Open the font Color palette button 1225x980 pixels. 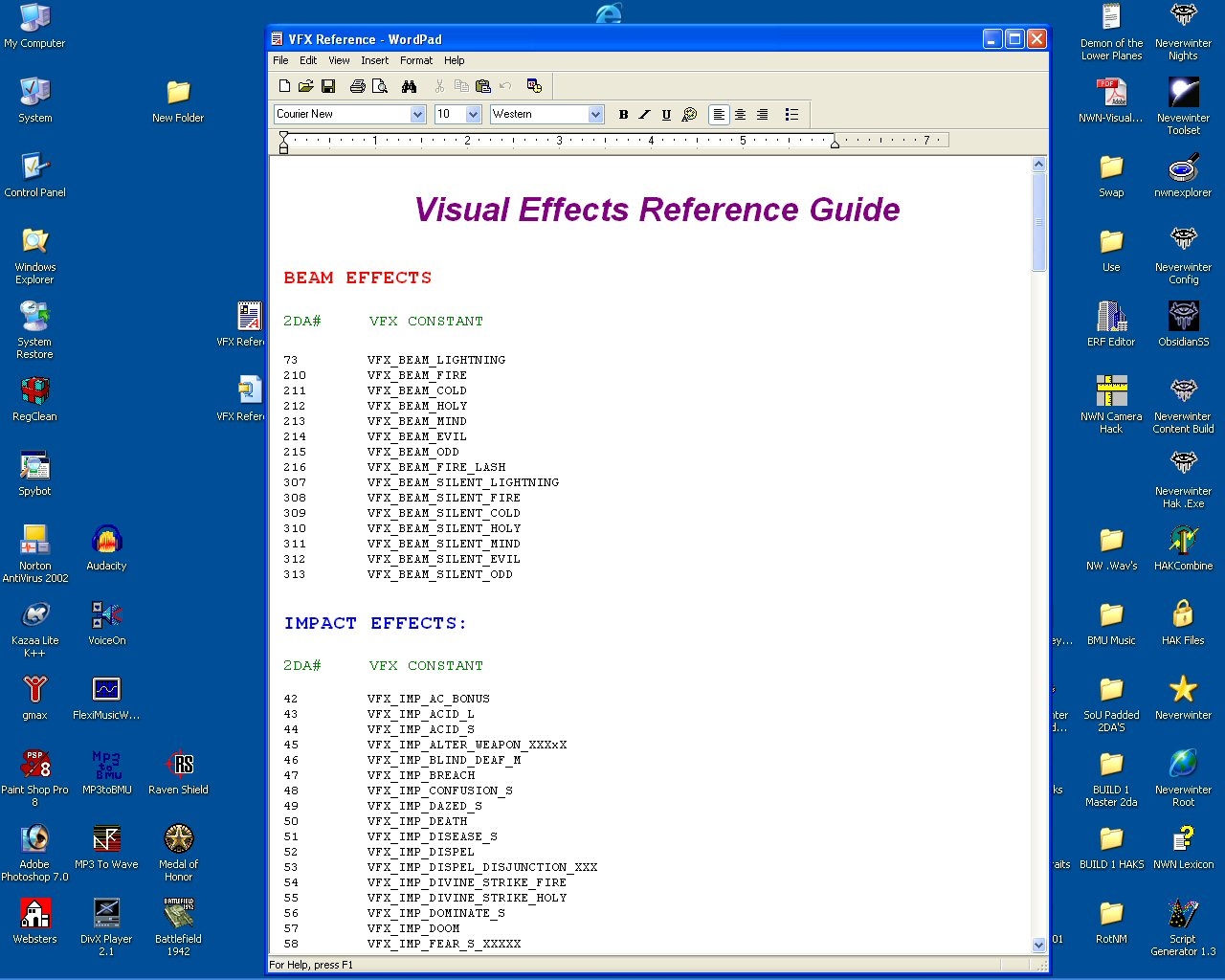[689, 115]
